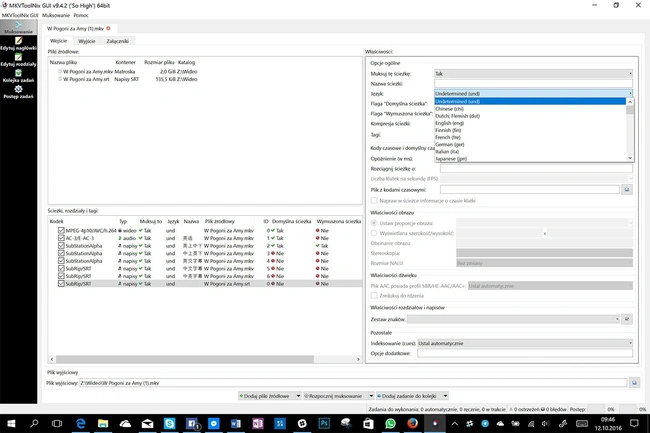The image size is (650, 433).
Task: Open File Explorer from the taskbar
Action: (103, 423)
